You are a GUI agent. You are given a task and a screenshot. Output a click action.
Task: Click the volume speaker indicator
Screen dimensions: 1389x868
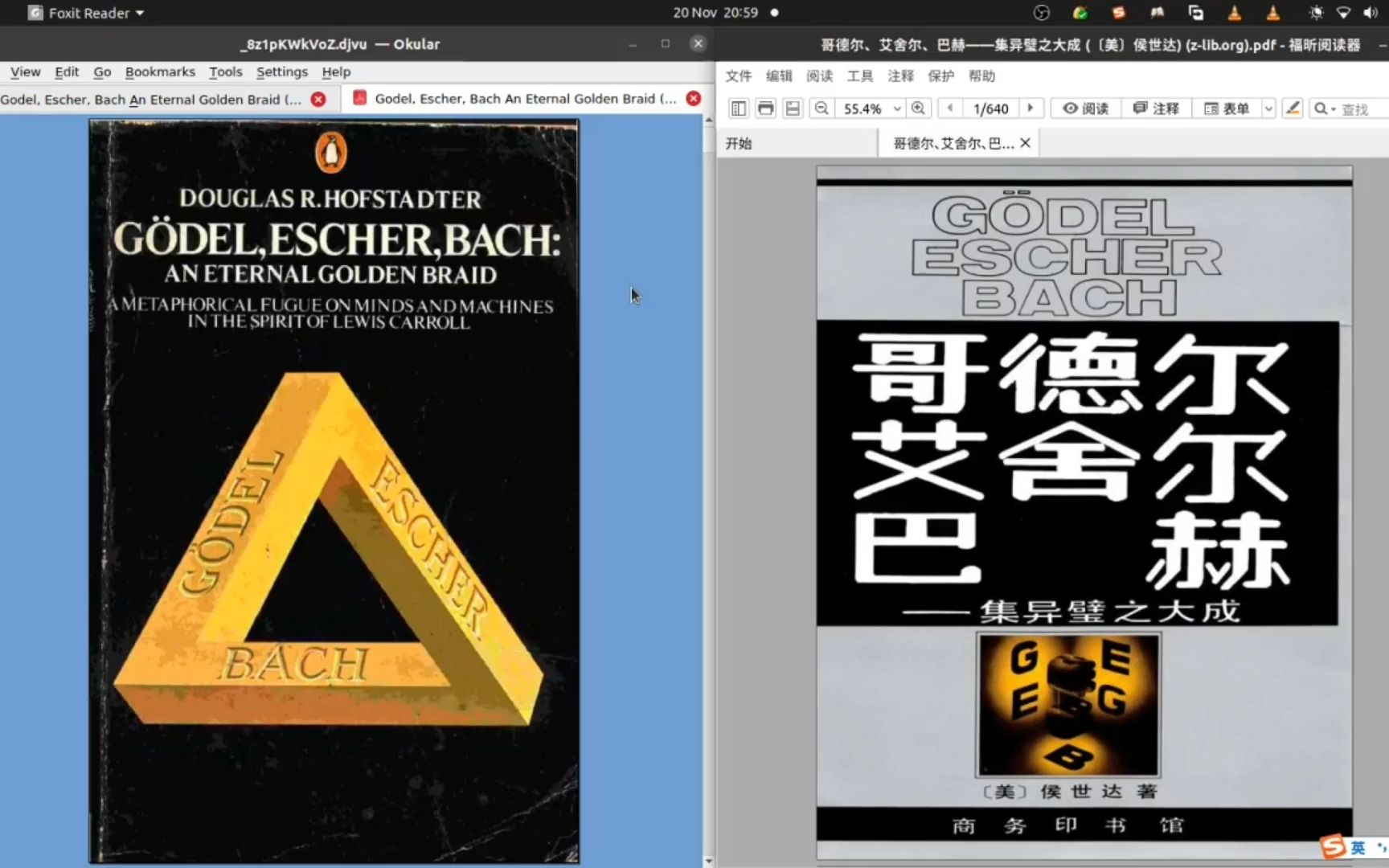pyautogui.click(x=1371, y=13)
